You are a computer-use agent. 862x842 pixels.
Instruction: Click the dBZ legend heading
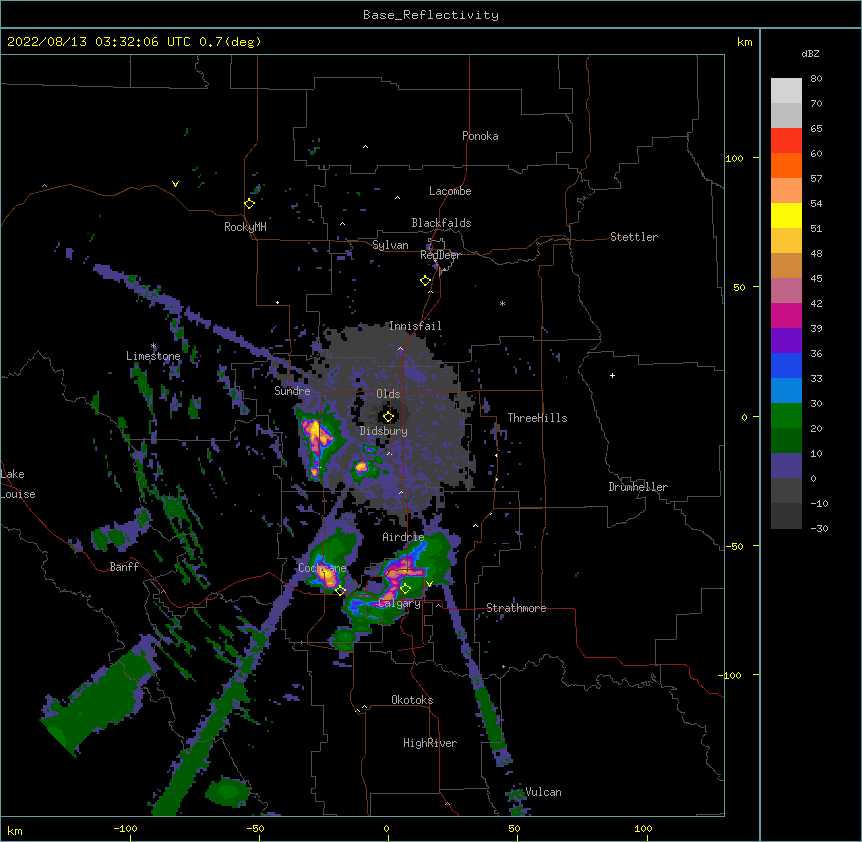pyautogui.click(x=810, y=54)
